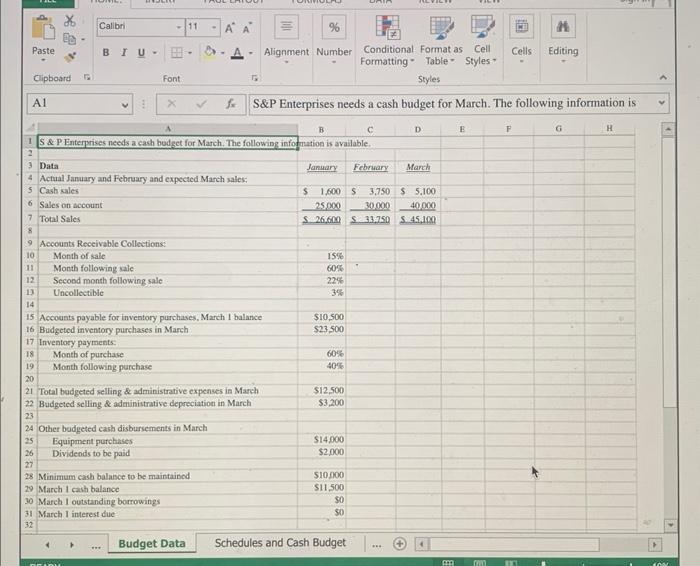This screenshot has width=700, height=566.
Task: Toggle Underline formatting
Action: click(142, 53)
